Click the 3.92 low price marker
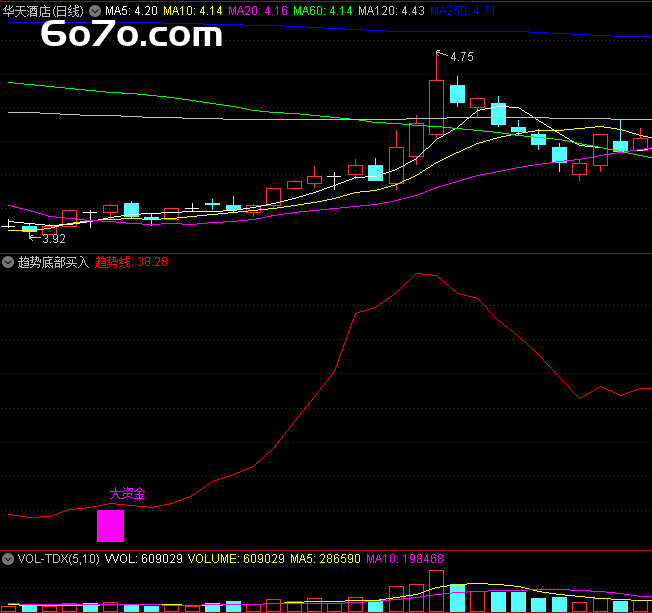This screenshot has width=652, height=613. point(54,239)
